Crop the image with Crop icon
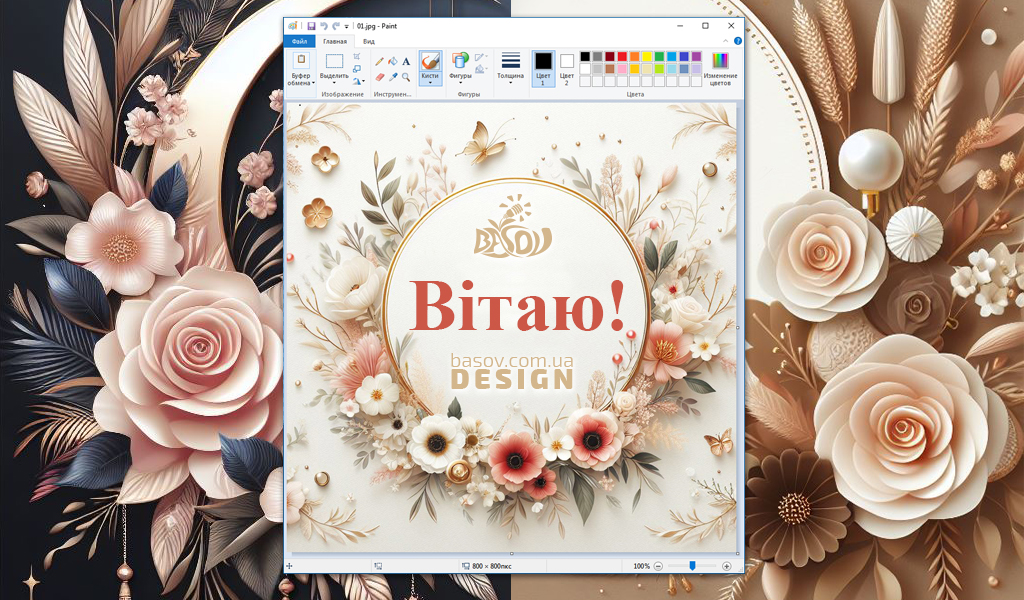 pos(357,56)
